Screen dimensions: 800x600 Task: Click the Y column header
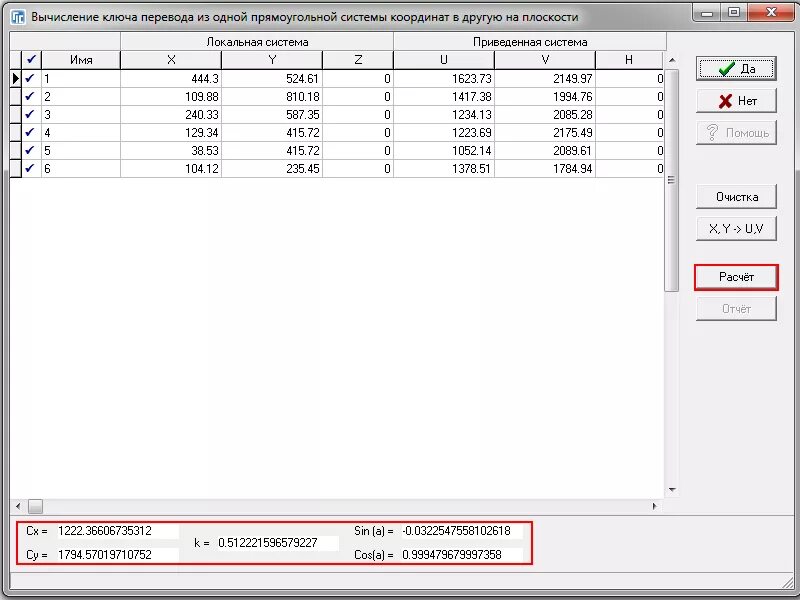272,60
